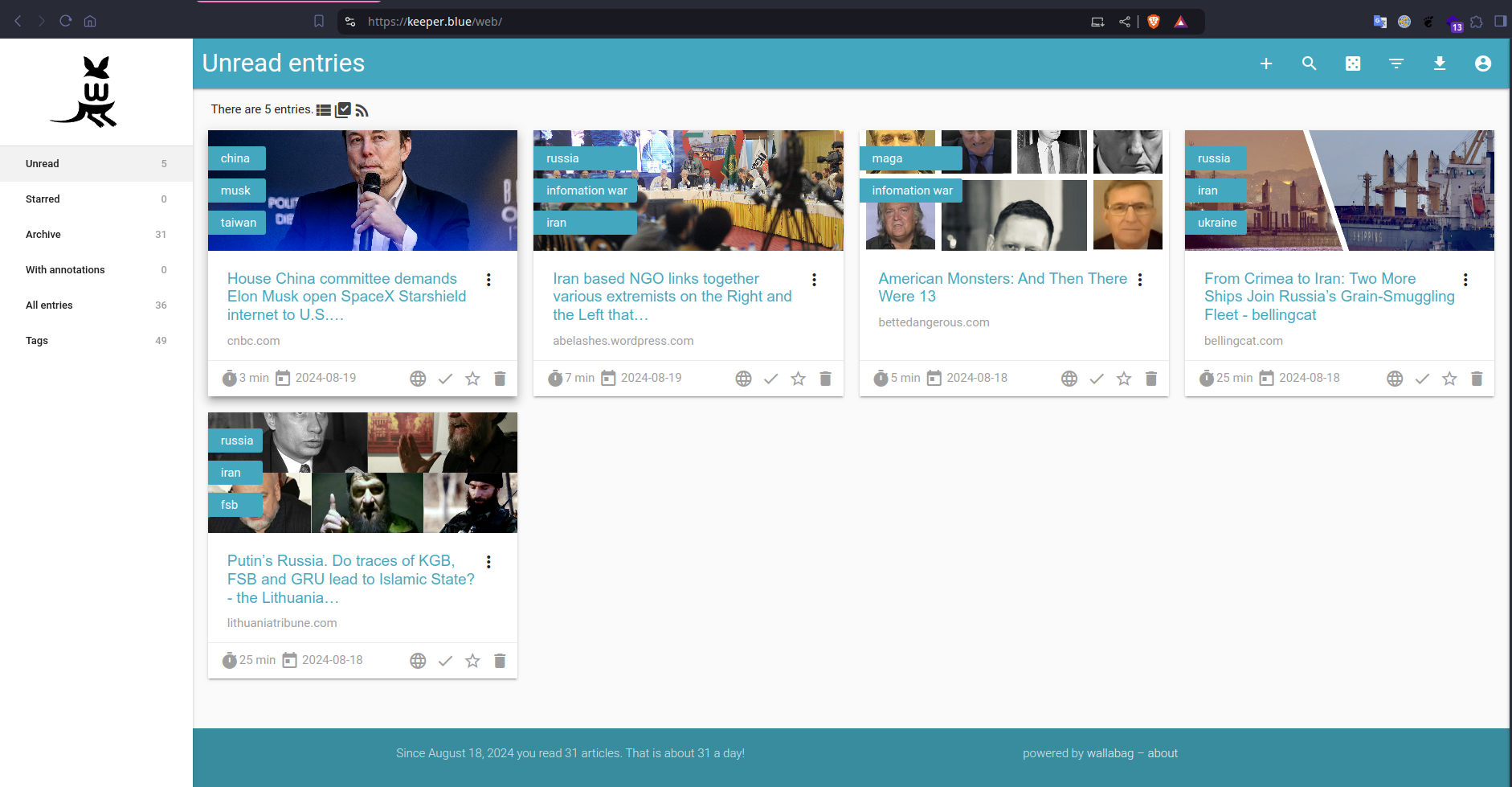Bookmark this page icon
This screenshot has height=787, width=1512.
[x=319, y=21]
